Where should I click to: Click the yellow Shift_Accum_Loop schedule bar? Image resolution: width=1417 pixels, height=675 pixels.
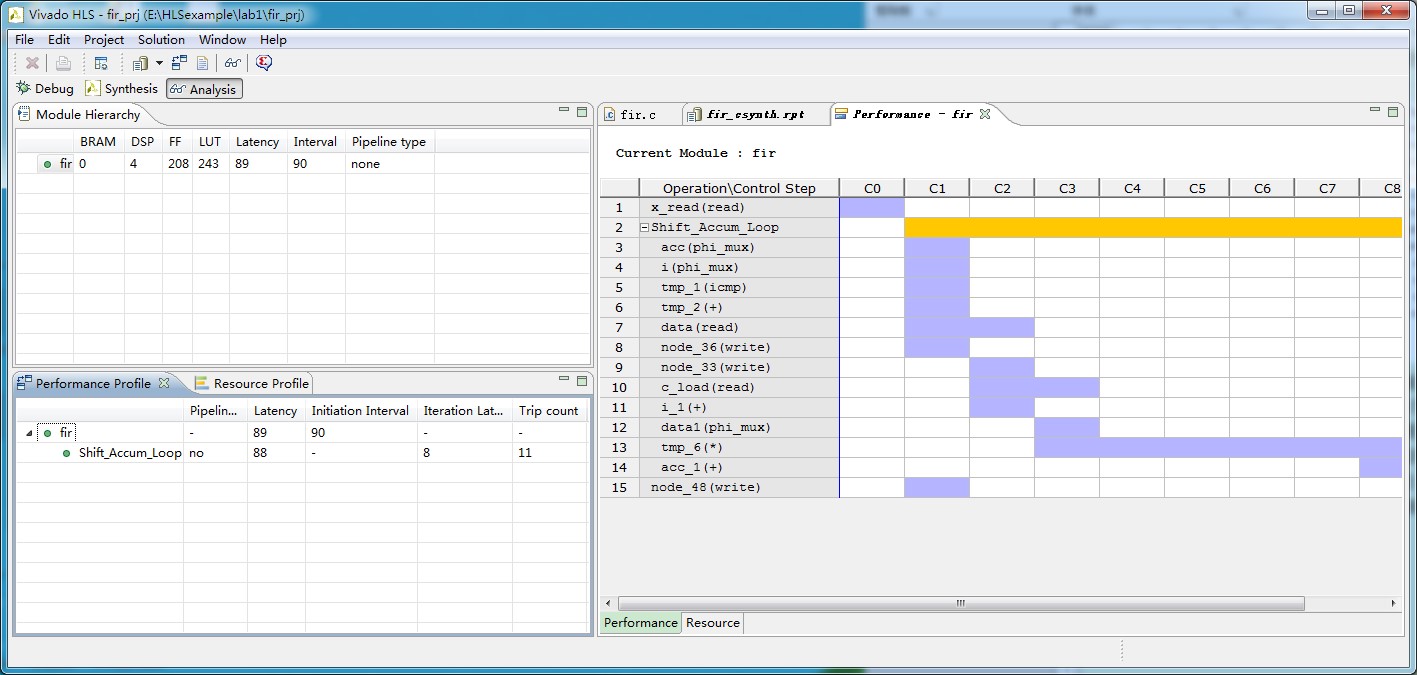(x=1150, y=228)
